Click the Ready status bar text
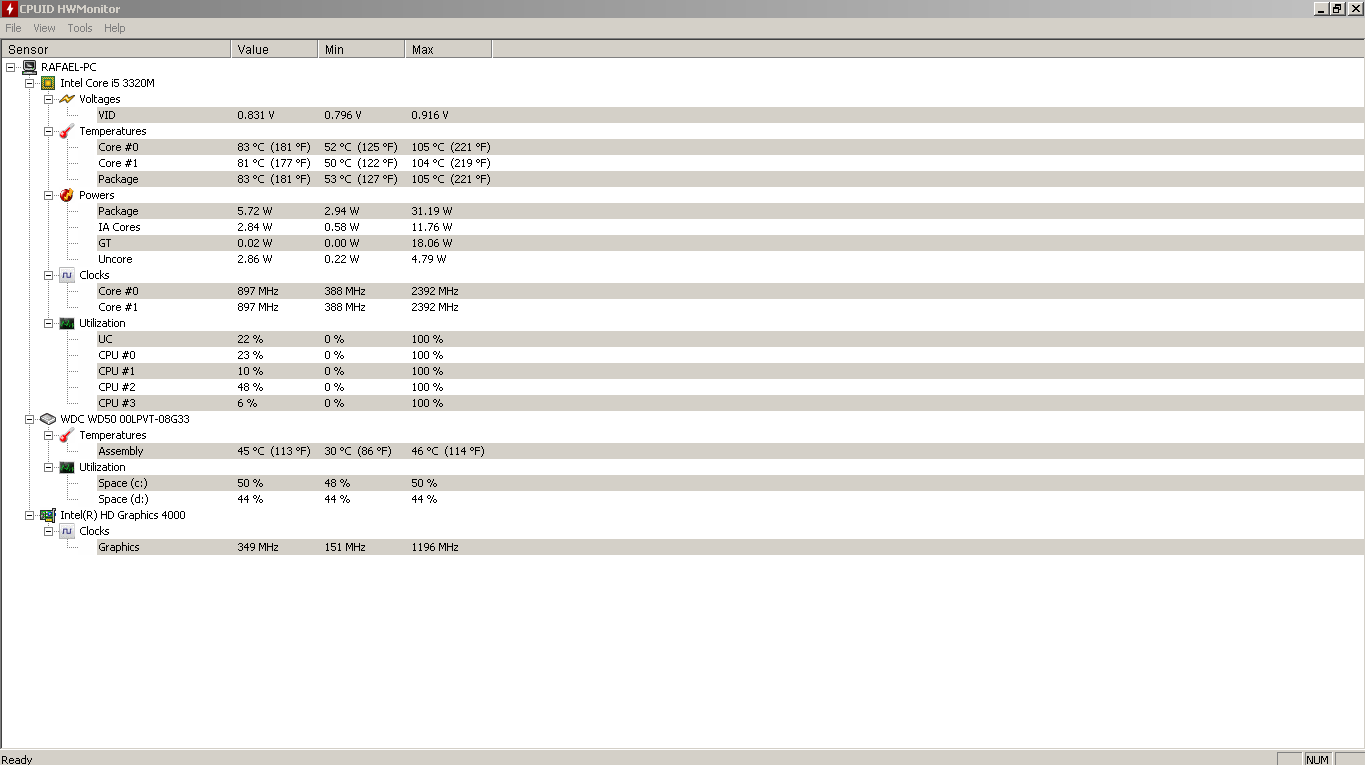The height and width of the screenshot is (765, 1365). coord(18,759)
